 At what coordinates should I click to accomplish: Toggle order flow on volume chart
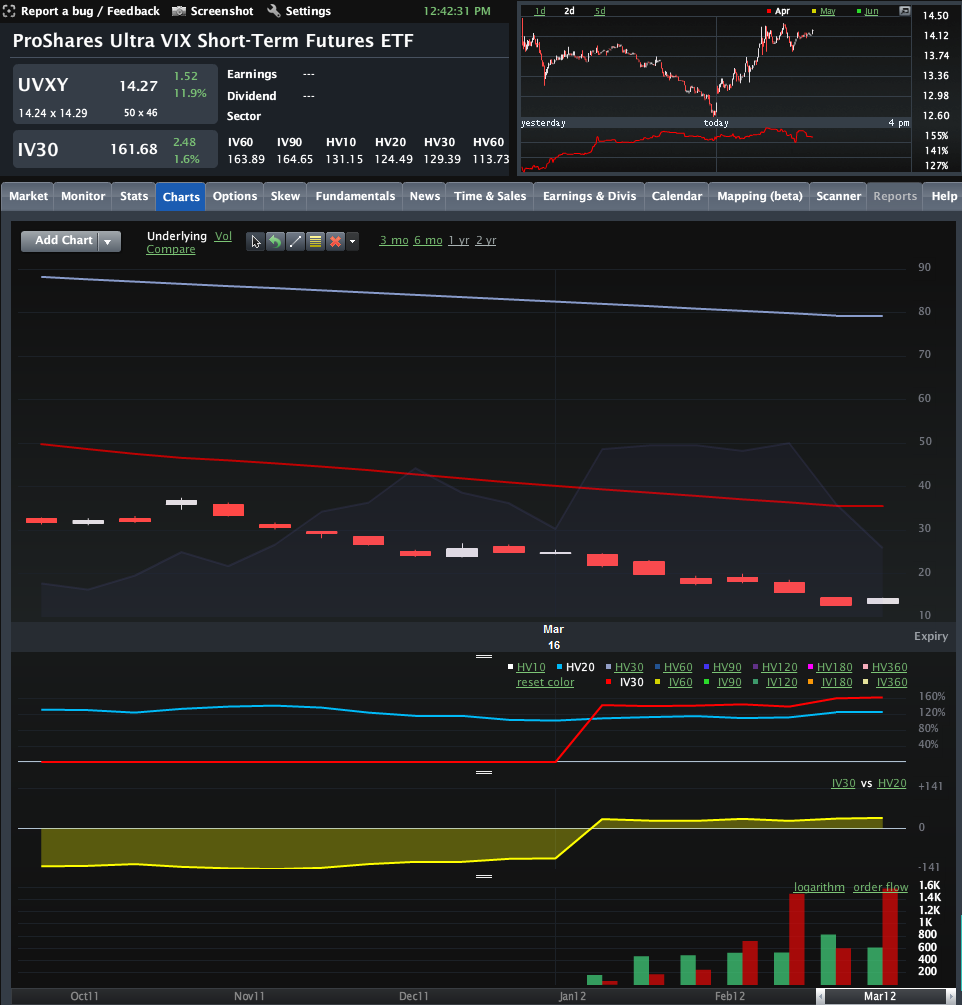[881, 887]
